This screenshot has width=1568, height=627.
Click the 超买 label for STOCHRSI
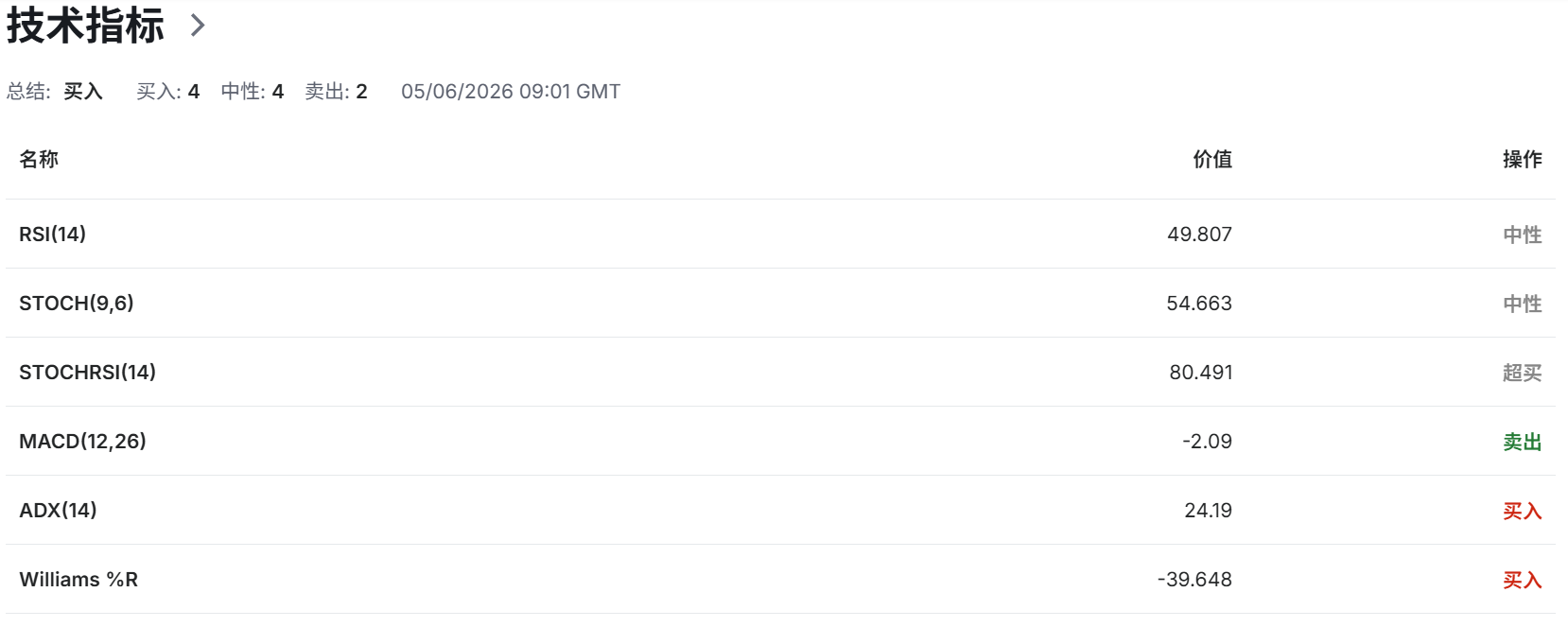point(1523,373)
